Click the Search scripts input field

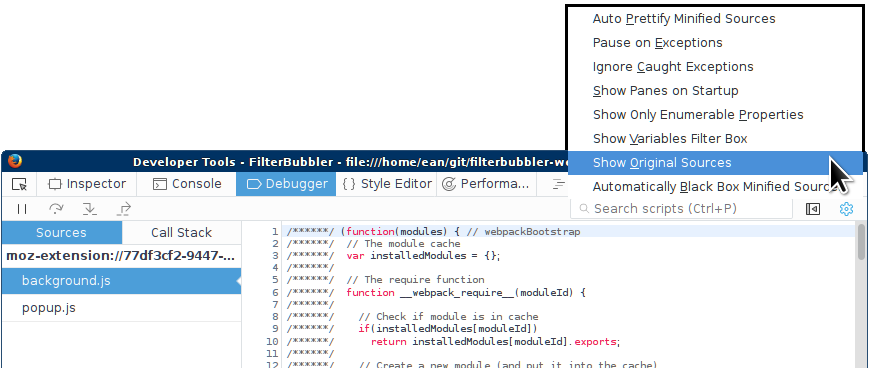pos(681,209)
